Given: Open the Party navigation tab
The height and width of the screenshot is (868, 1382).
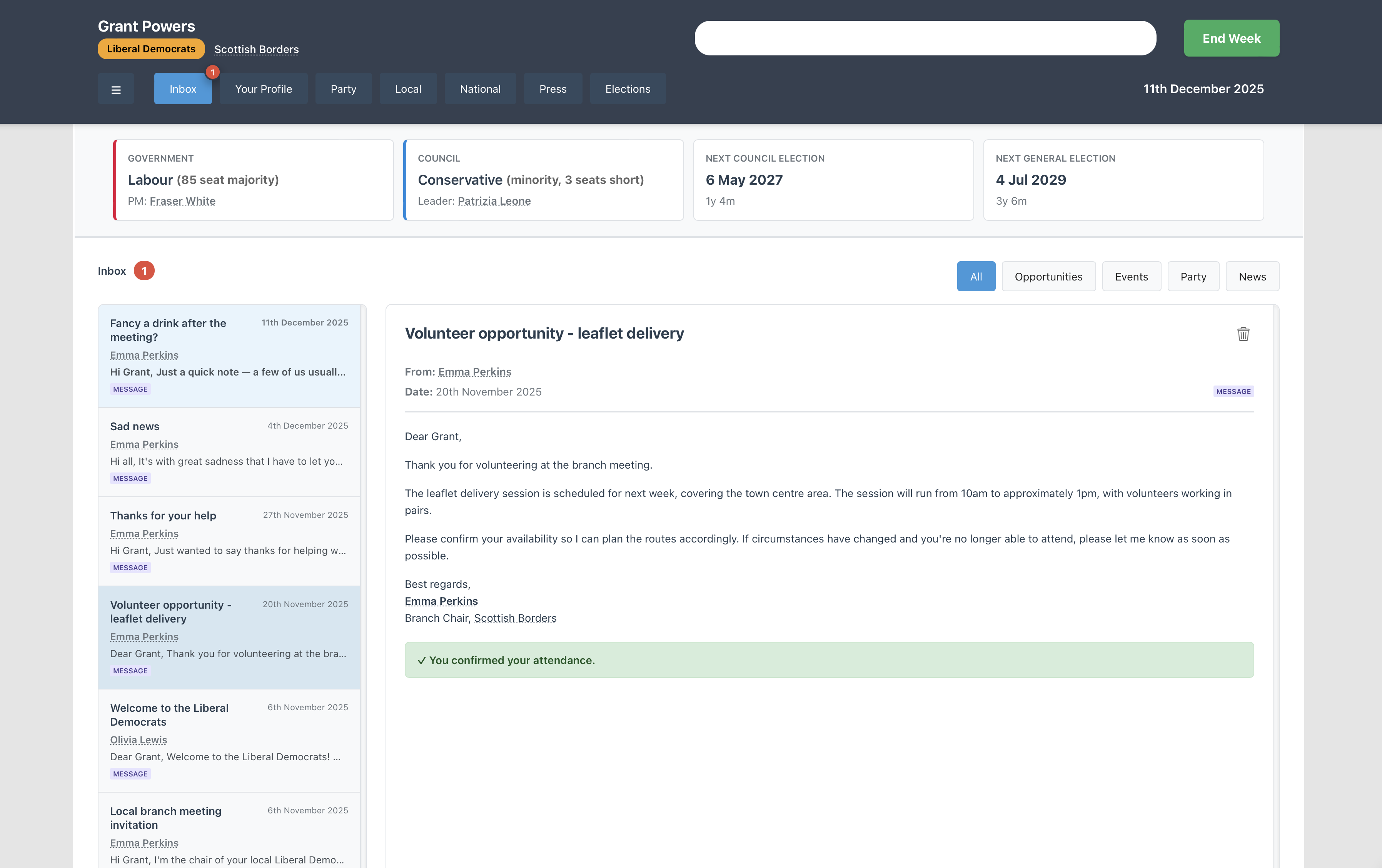Looking at the screenshot, I should pos(343,89).
